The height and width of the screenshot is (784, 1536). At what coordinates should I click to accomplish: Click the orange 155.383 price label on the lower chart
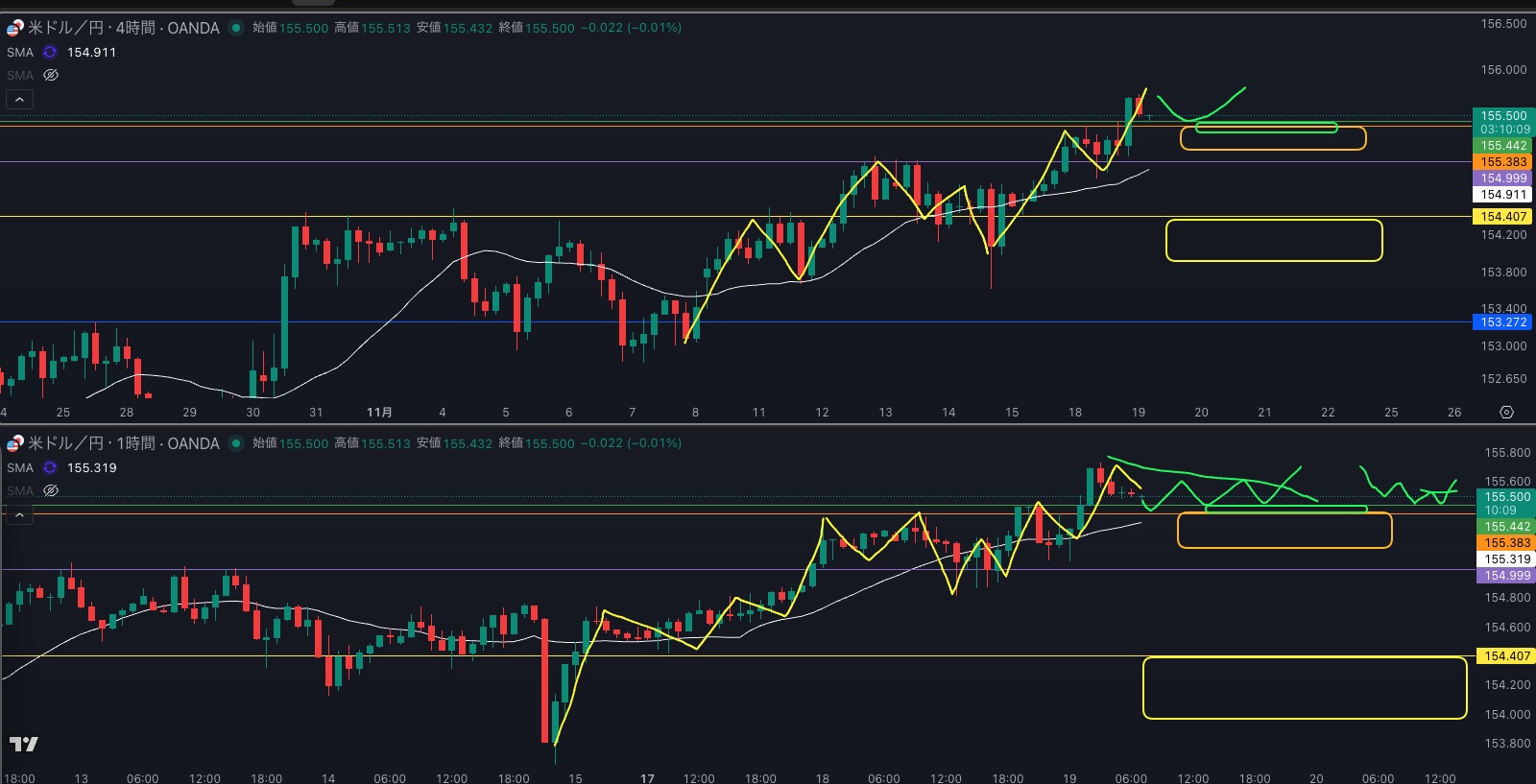[1507, 543]
